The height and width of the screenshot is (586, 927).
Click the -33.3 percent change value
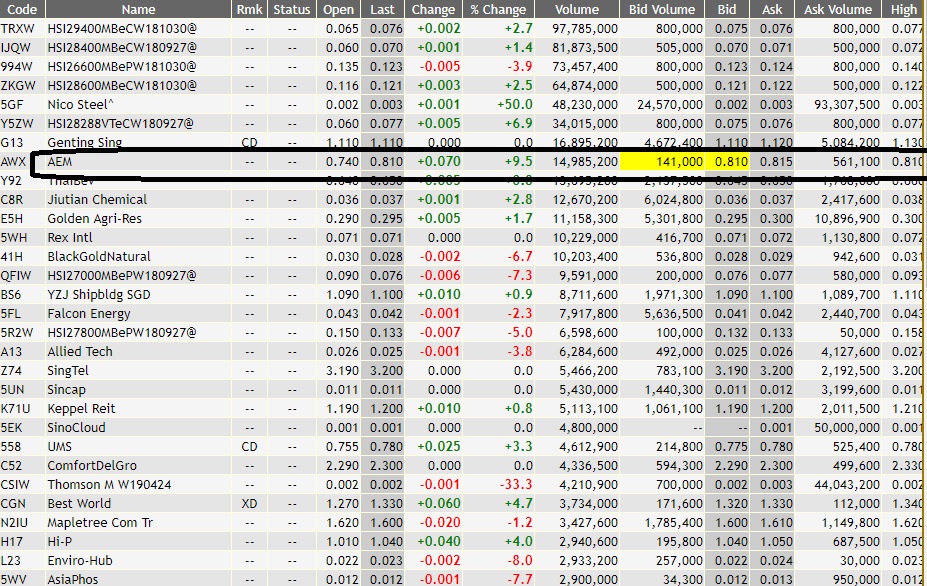pyautogui.click(x=516, y=484)
